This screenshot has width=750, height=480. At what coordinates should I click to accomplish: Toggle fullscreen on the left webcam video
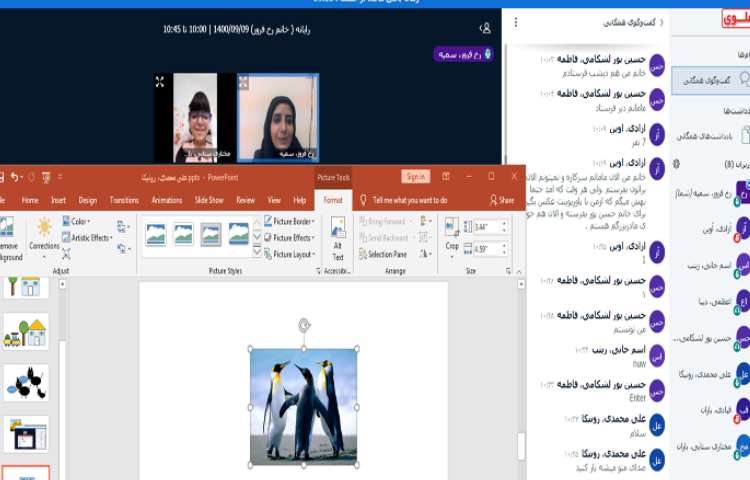pyautogui.click(x=160, y=82)
